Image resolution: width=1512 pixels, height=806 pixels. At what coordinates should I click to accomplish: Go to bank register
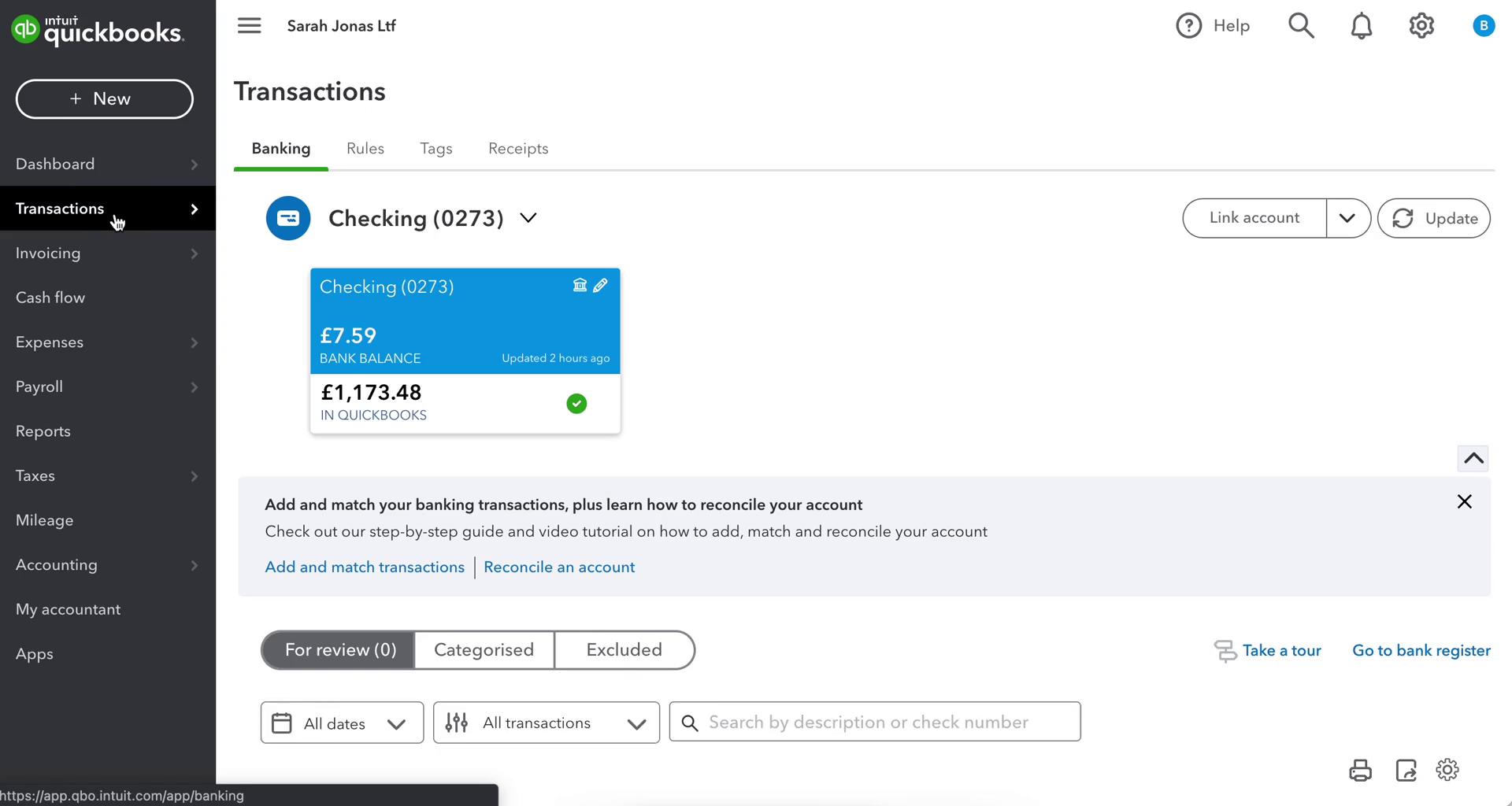[x=1421, y=651]
